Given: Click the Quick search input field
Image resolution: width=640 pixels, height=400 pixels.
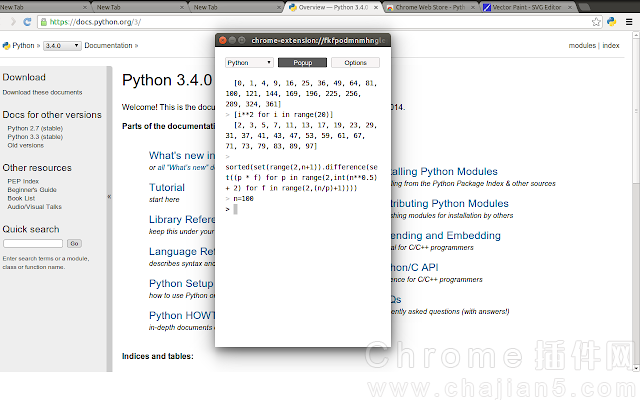Looking at the screenshot, I should point(33,244).
